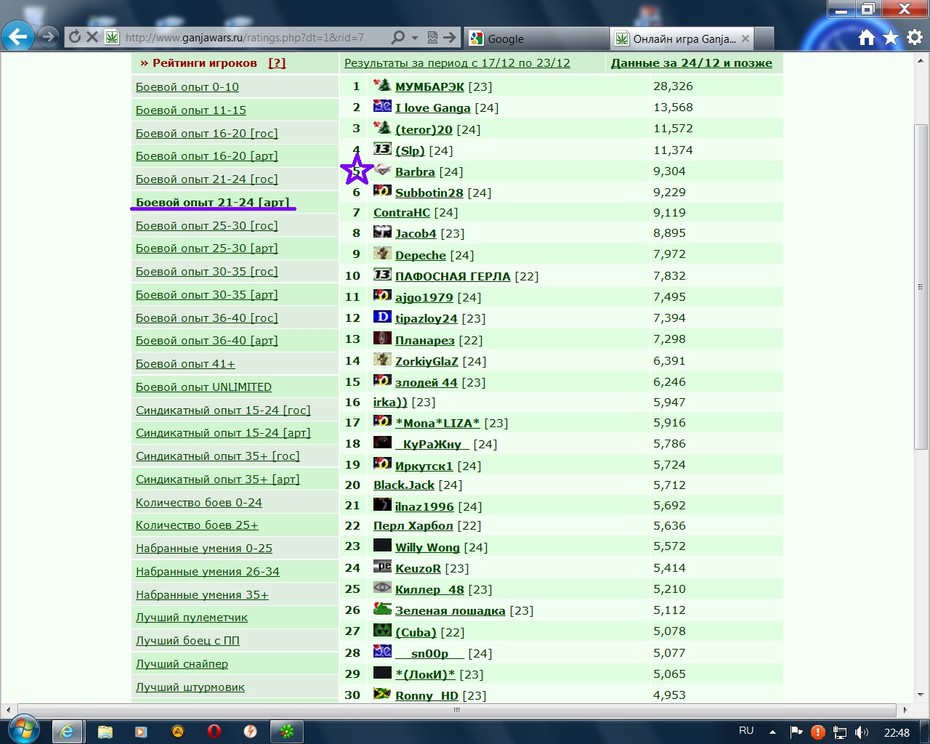The width and height of the screenshot is (930, 744).
Task: Click flag icon next to Ronny_HD
Action: (x=382, y=694)
